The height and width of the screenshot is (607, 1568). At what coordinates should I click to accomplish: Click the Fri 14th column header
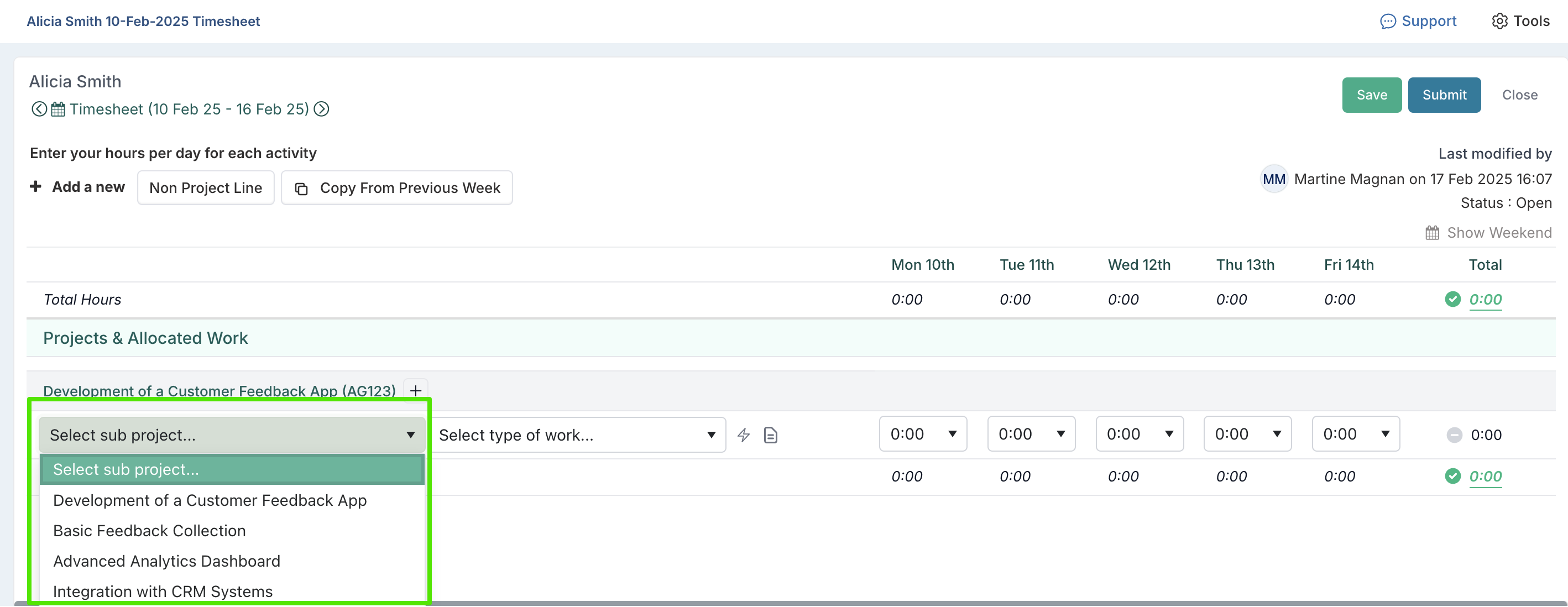[x=1349, y=265]
